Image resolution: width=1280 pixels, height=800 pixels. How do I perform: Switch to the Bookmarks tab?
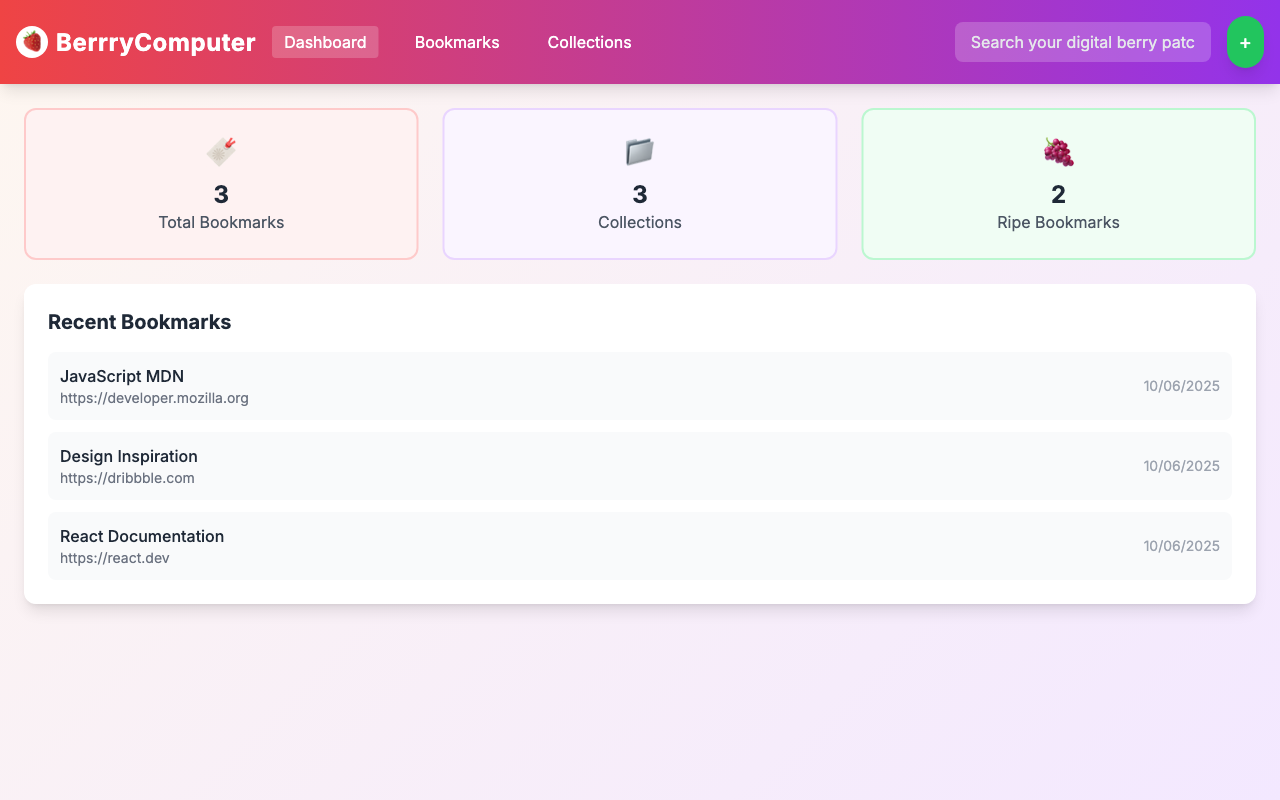[x=457, y=42]
